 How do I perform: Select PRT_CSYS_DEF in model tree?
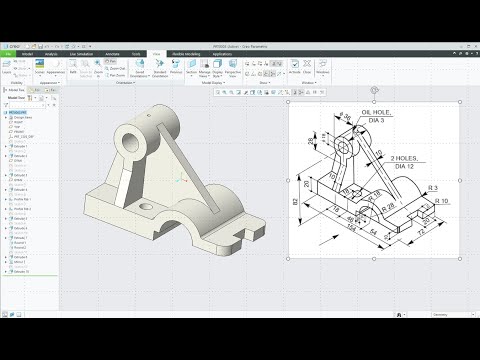(x=22, y=137)
